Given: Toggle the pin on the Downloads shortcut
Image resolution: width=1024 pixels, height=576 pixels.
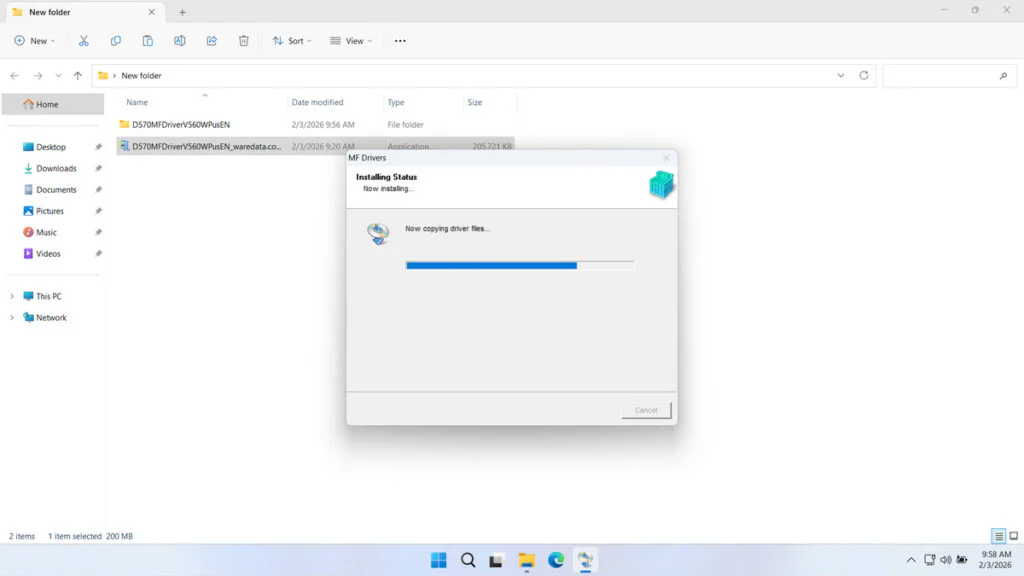Looking at the screenshot, I should tap(97, 168).
